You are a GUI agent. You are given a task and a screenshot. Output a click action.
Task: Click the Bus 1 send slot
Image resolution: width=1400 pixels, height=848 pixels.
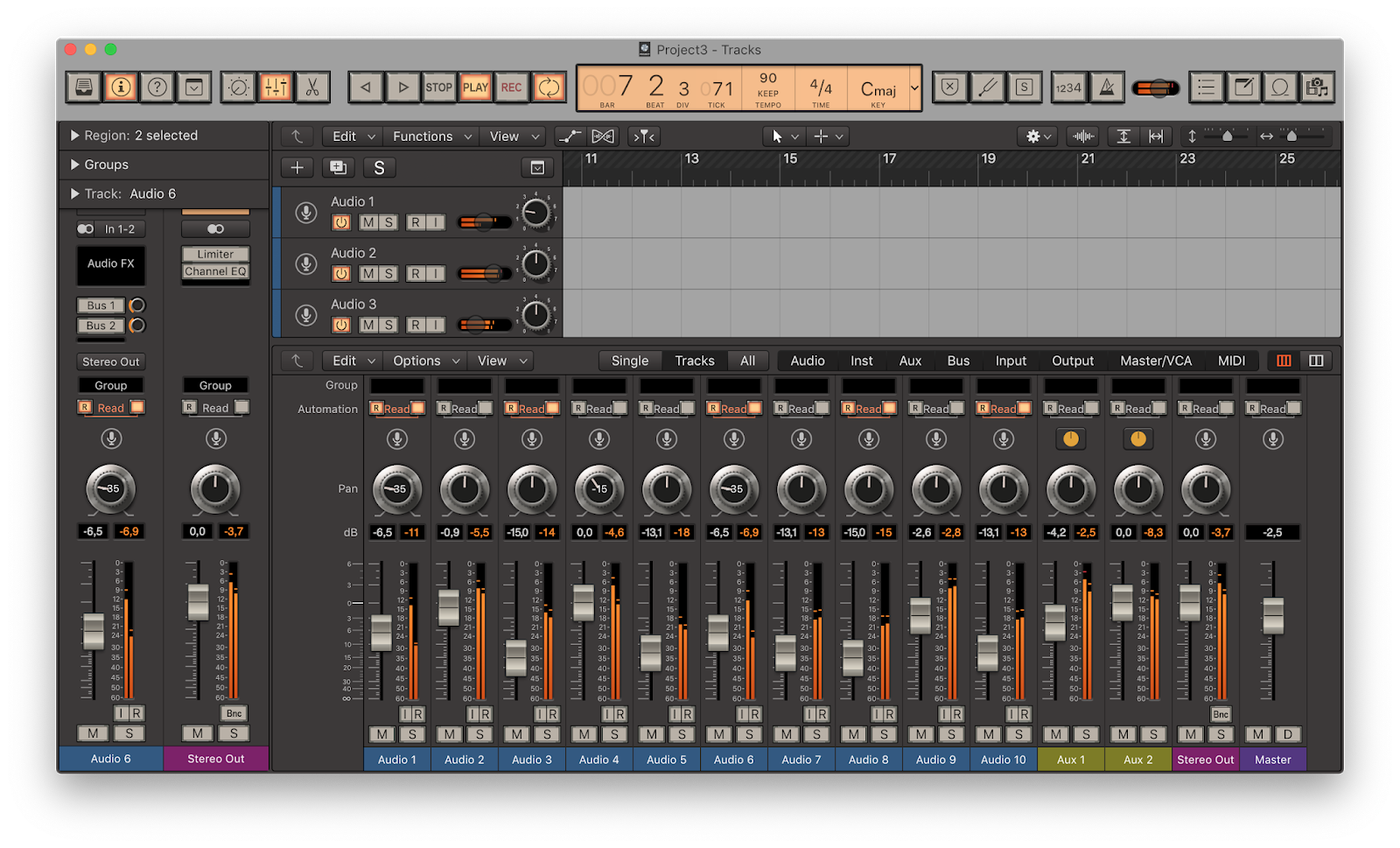tap(101, 305)
